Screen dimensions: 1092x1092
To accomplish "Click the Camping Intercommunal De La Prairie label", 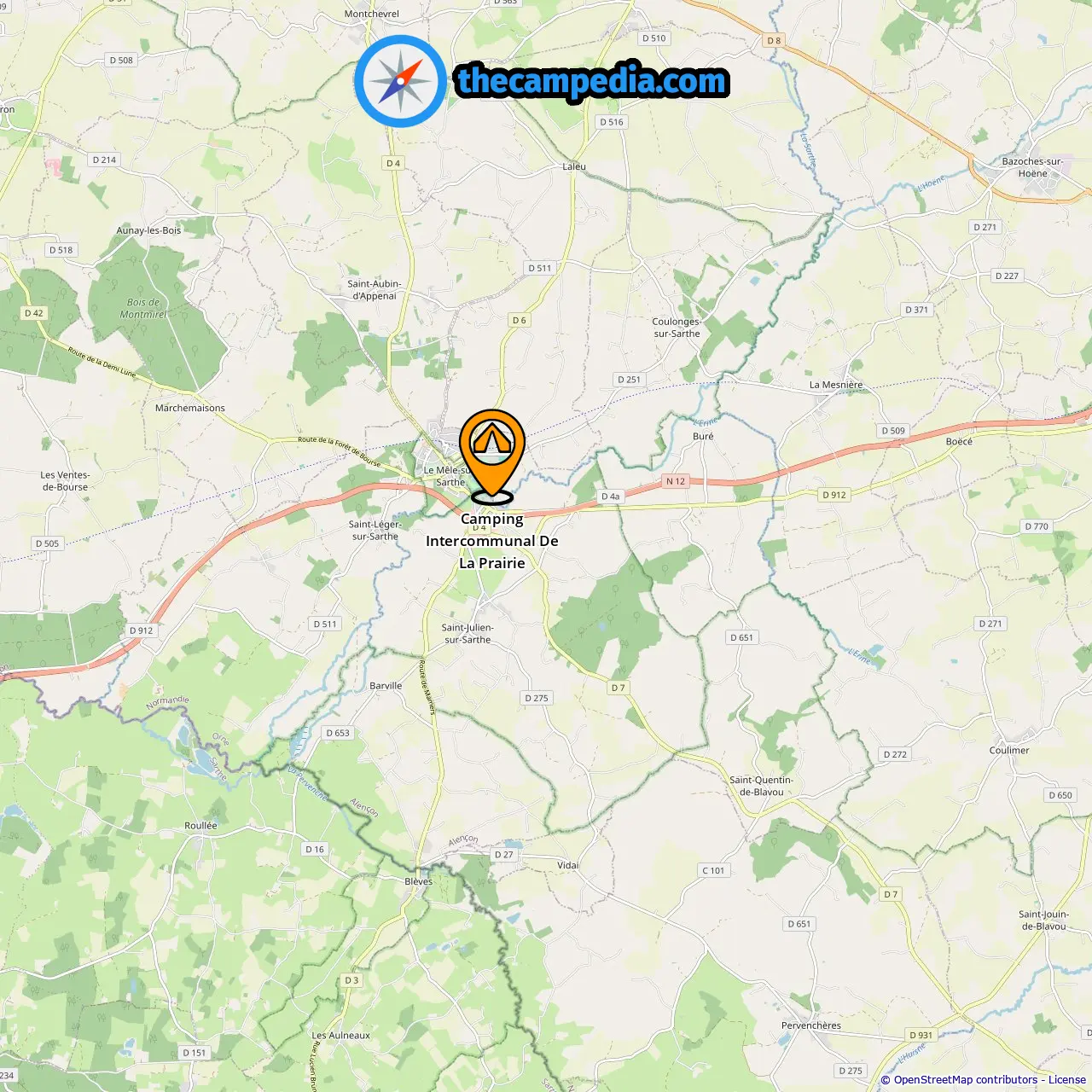I will click(x=492, y=541).
